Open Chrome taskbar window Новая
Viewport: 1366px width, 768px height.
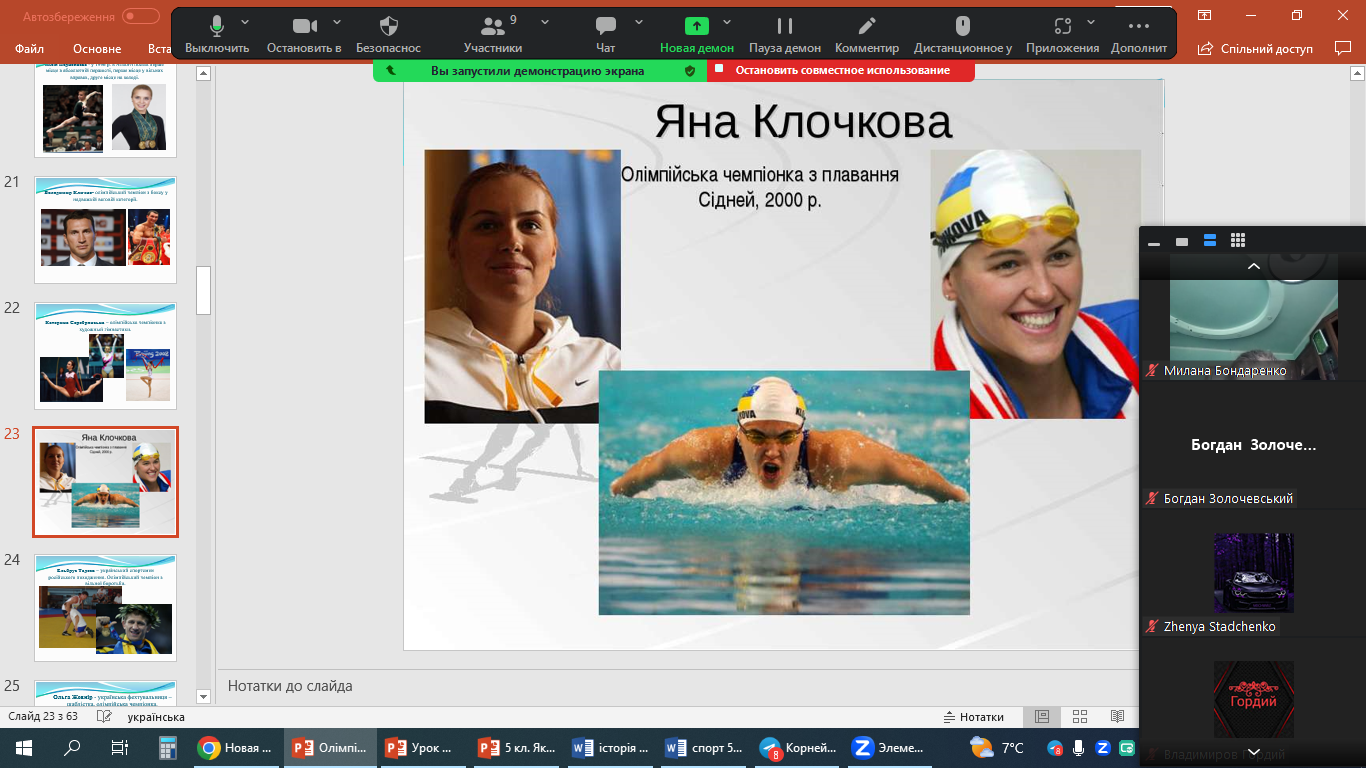point(236,747)
